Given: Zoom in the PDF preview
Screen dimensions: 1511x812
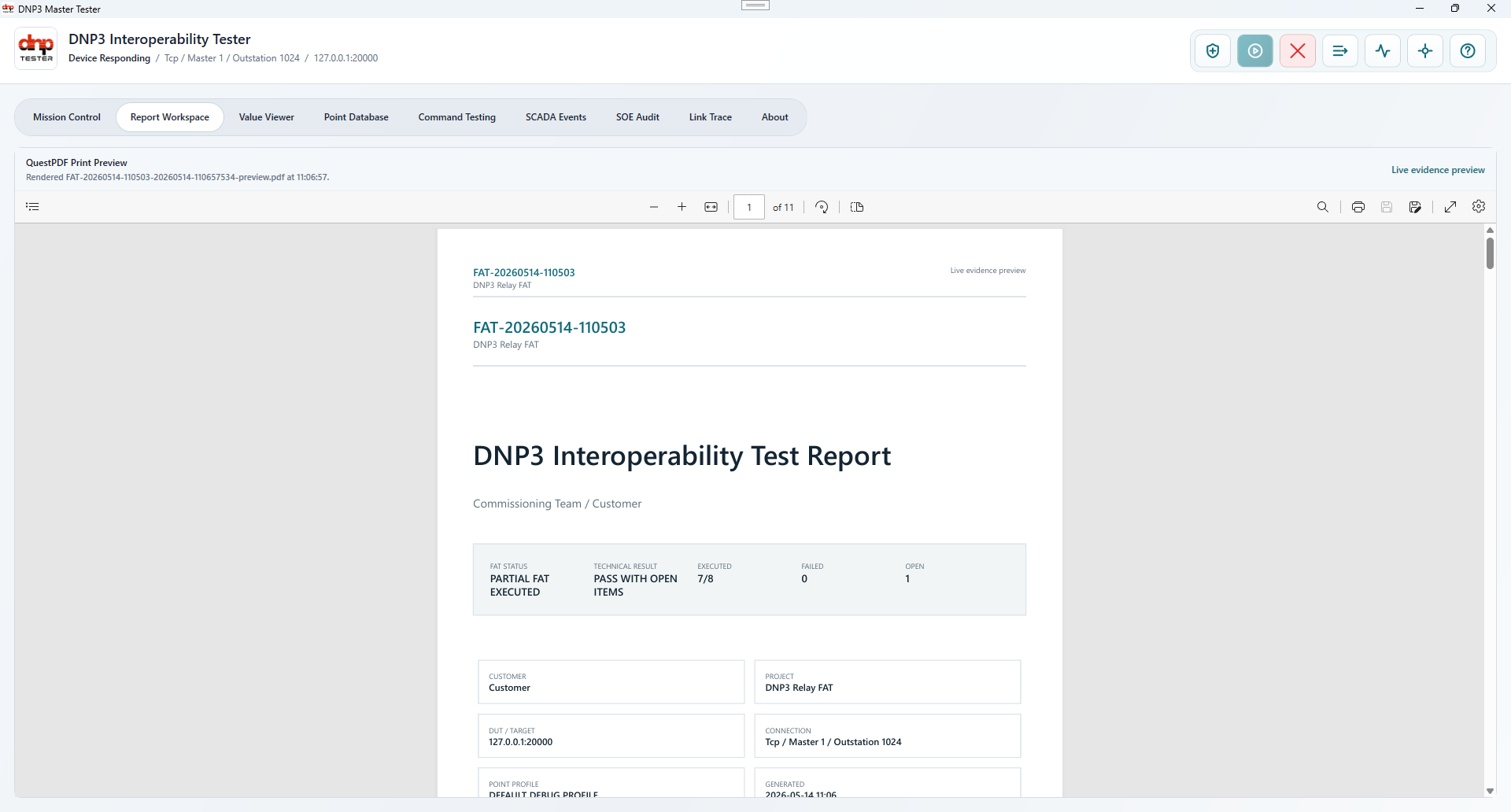Looking at the screenshot, I should [x=682, y=207].
